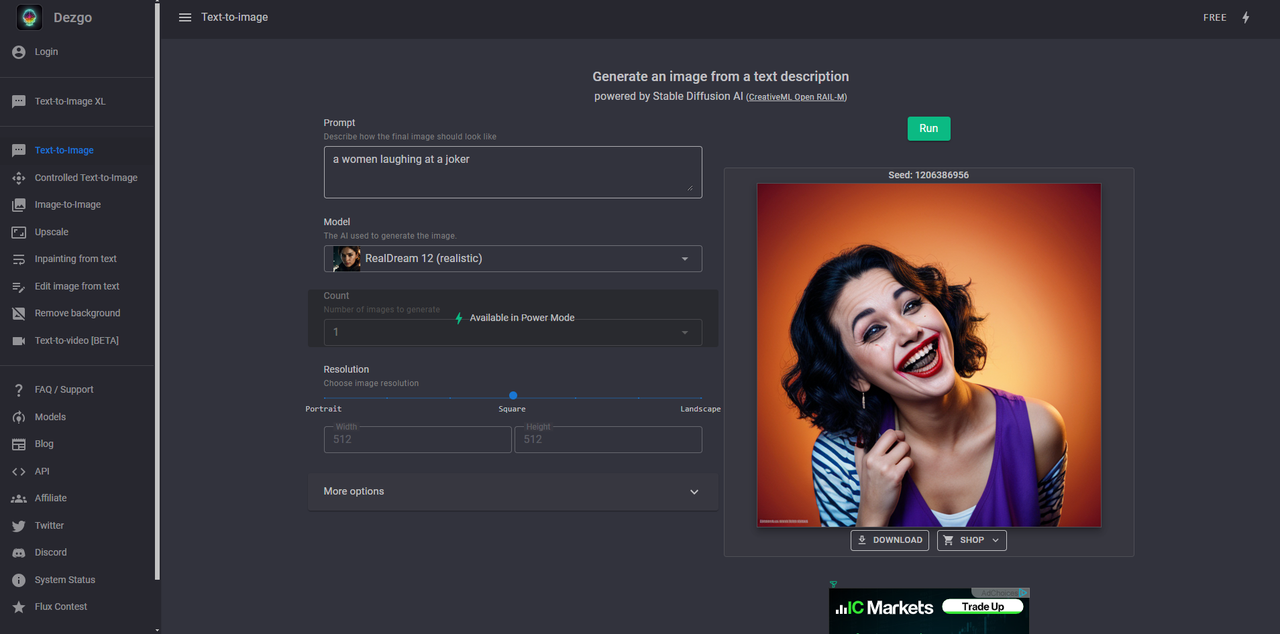
Task: Open the Twitter bird icon
Action: (x=18, y=526)
